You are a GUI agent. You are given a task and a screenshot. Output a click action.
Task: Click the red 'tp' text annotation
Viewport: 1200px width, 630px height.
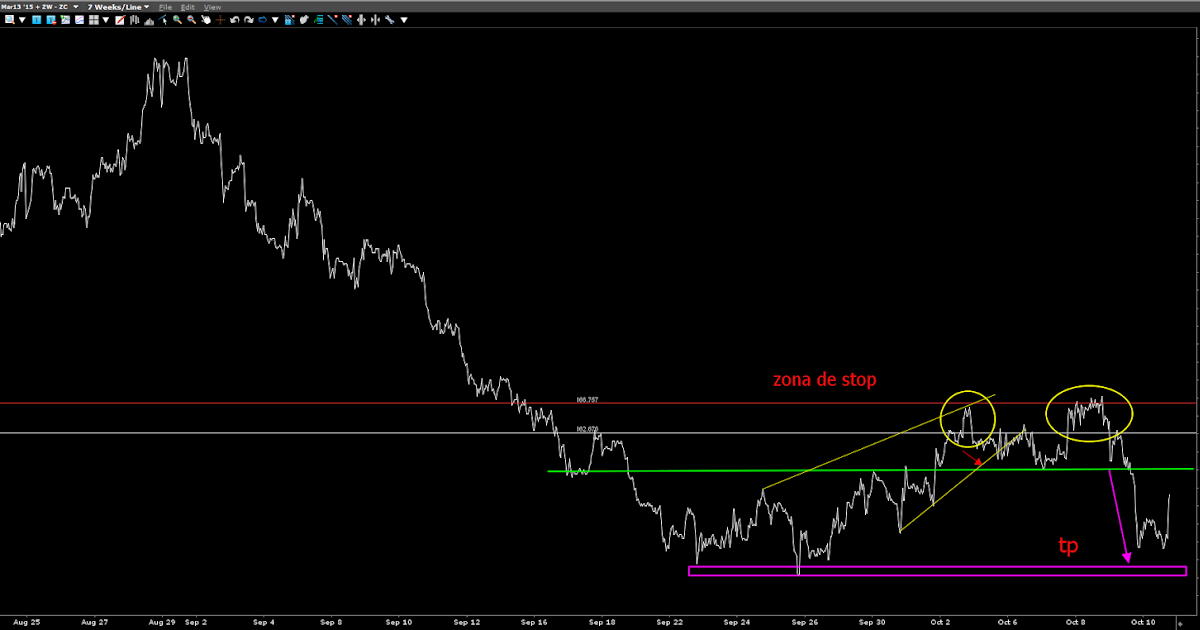click(x=1068, y=546)
